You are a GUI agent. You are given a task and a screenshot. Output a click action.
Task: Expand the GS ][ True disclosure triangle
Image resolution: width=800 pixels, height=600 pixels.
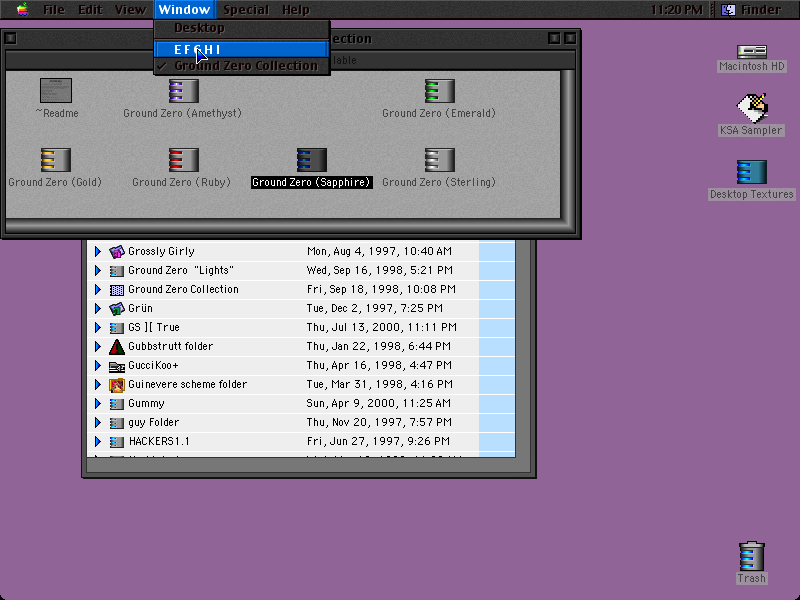pos(97,328)
